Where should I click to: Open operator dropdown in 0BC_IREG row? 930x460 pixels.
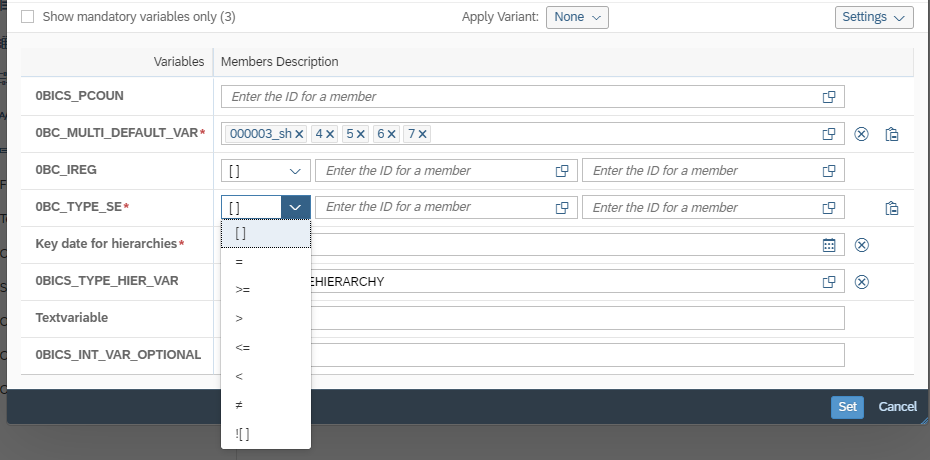click(x=266, y=171)
